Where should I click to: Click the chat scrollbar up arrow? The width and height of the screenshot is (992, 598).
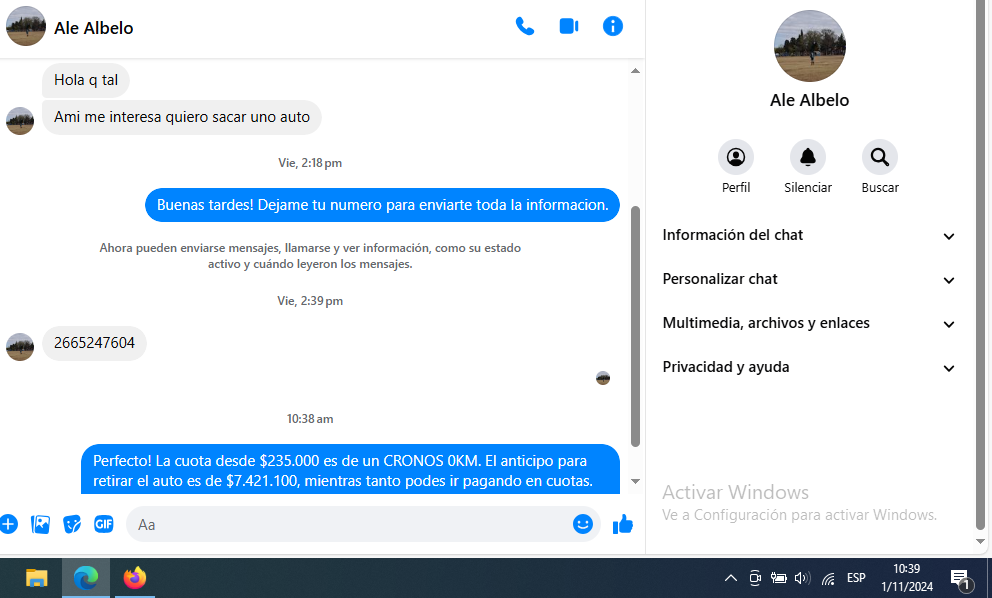pos(635,71)
